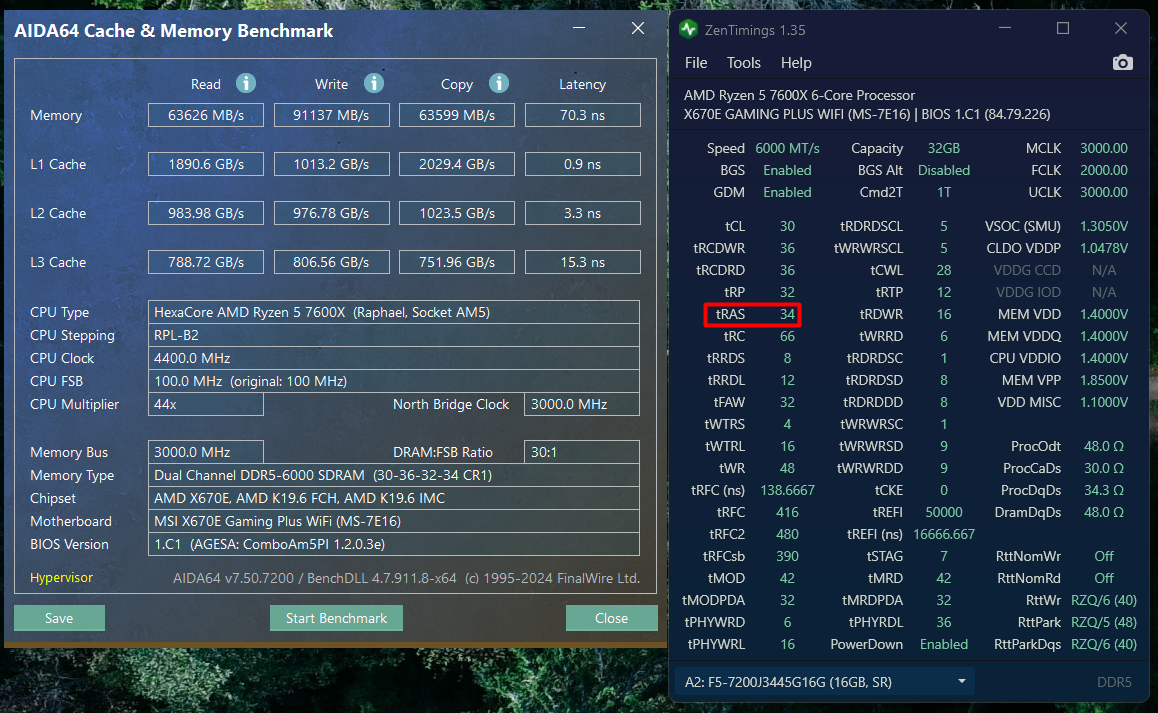This screenshot has width=1158, height=713.
Task: Save the AIDA64 benchmark results
Action: [x=59, y=618]
